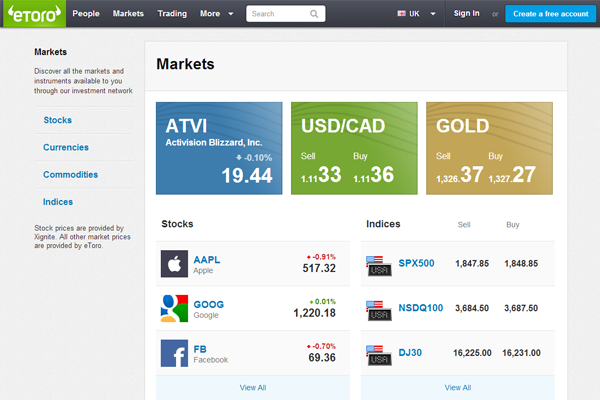This screenshot has height=400, width=600.
Task: Open the GOLD commodity tile
Action: (x=489, y=148)
